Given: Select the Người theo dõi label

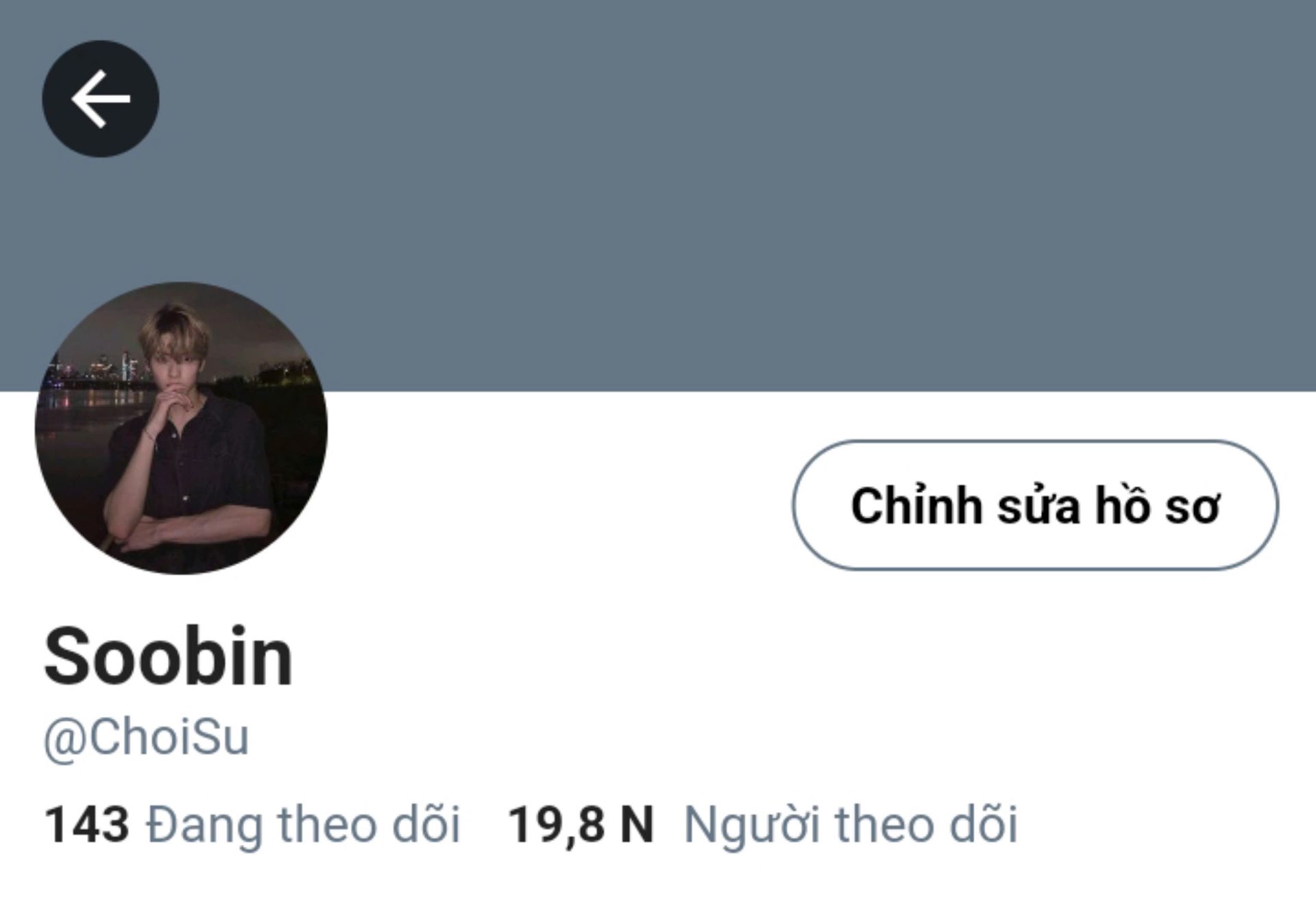Looking at the screenshot, I should tap(851, 824).
